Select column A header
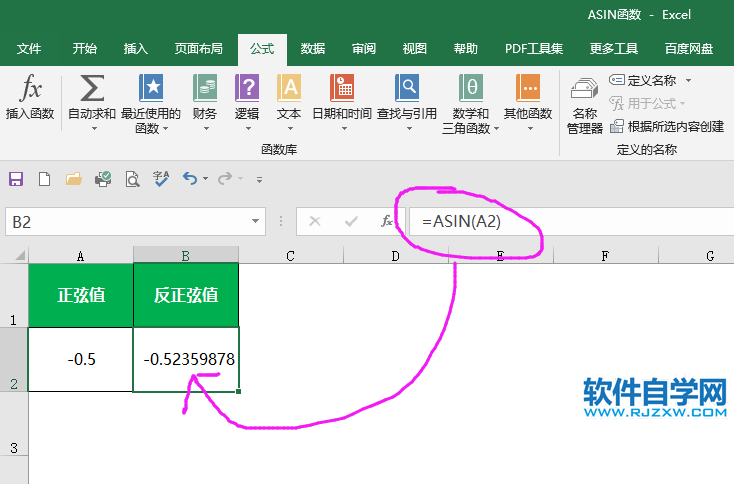Screen dimensions: 734x484 point(81,256)
